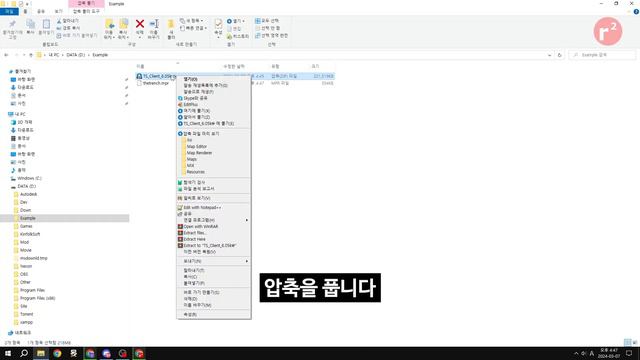
Task: Click the Pin to Quick access icon
Action: click(x=12, y=24)
